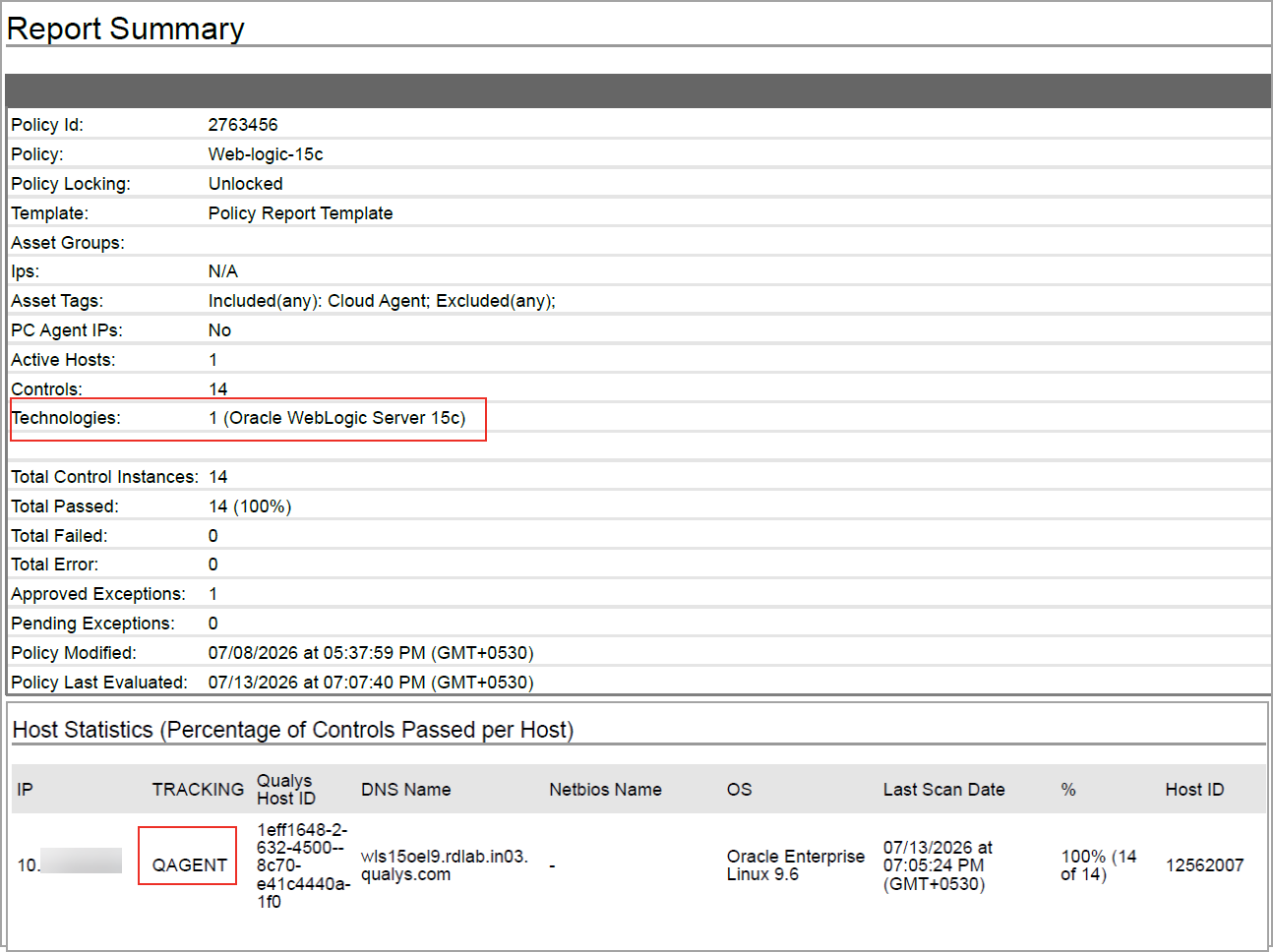
Task: Click the Pending Exceptions label
Action: pyautogui.click(x=92, y=624)
